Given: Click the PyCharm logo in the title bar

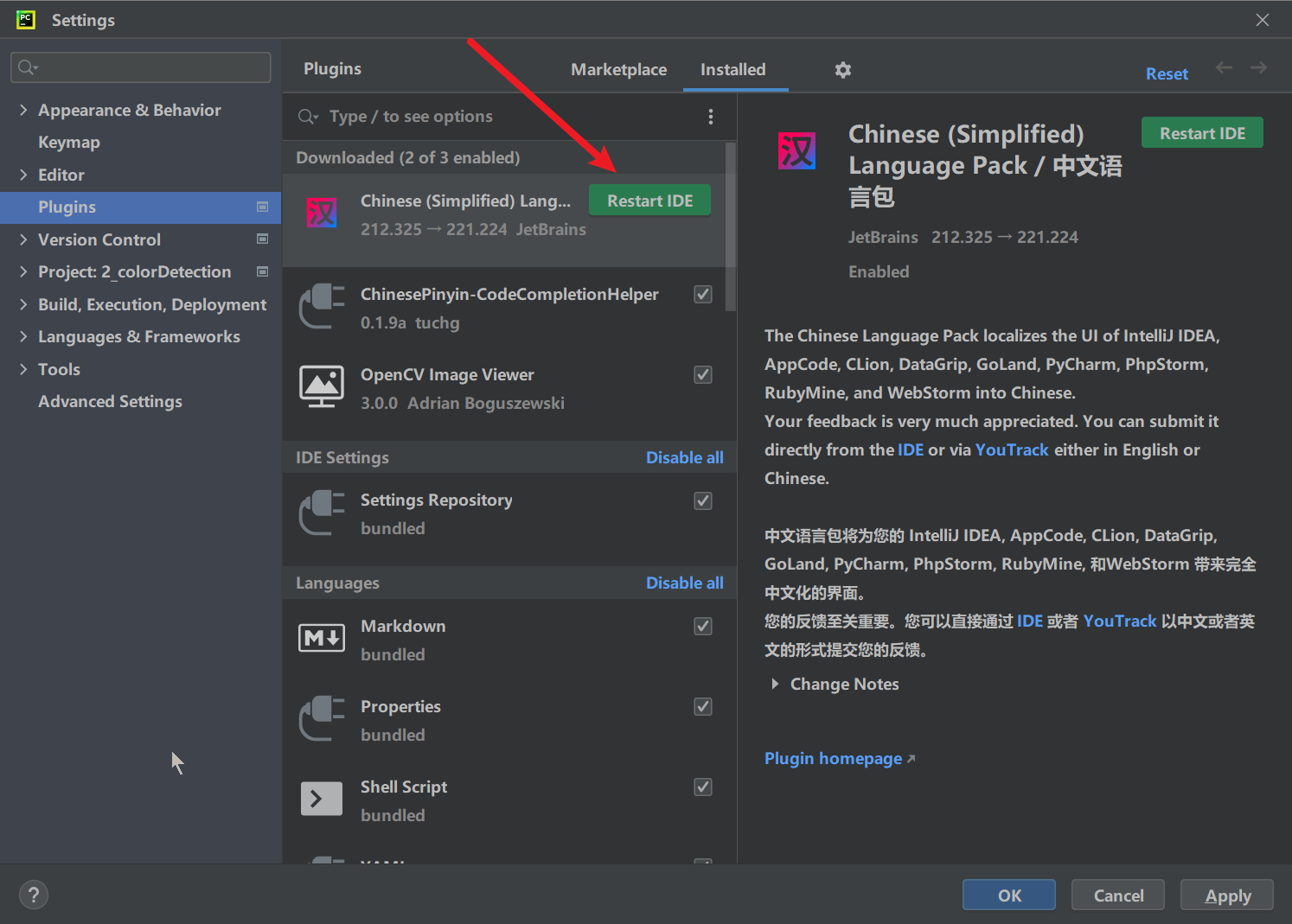Looking at the screenshot, I should pos(26,19).
